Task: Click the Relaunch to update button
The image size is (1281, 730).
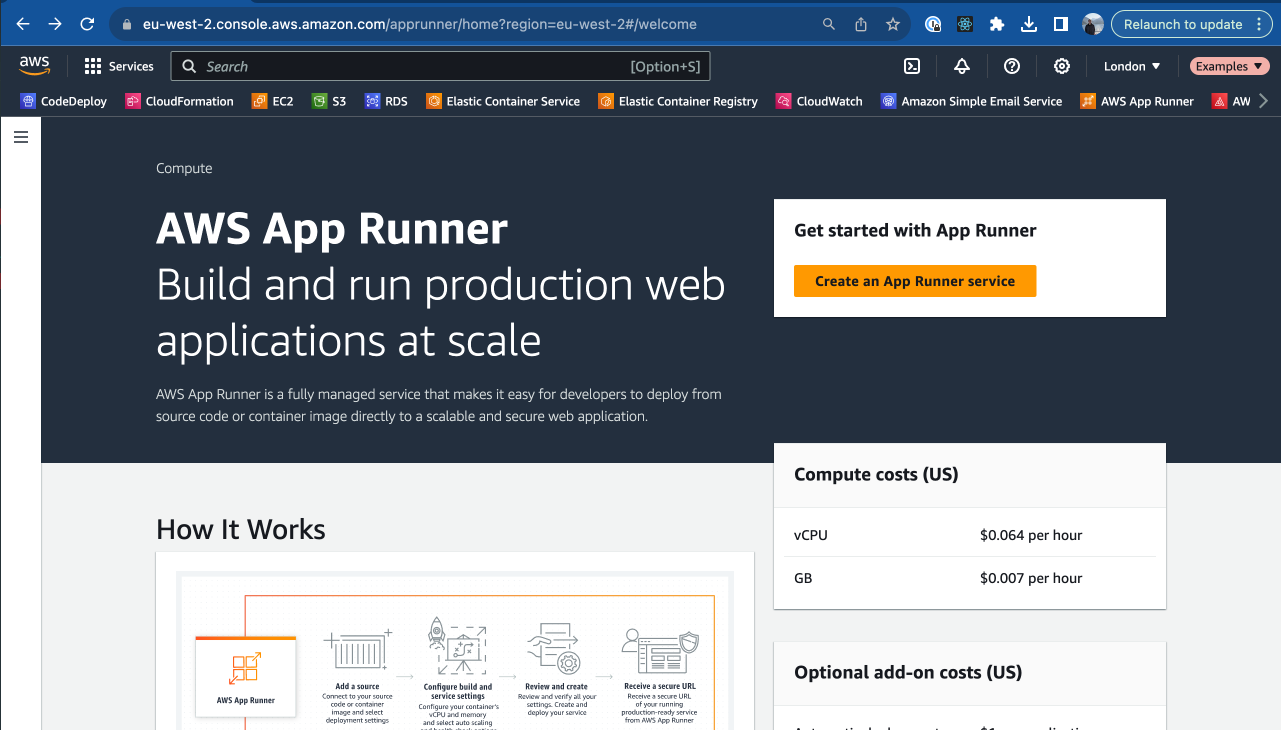Action: coord(1183,24)
